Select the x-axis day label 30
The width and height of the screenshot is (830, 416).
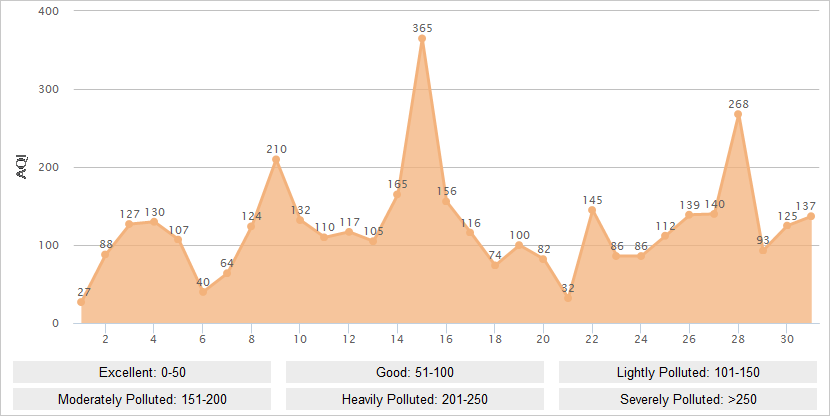click(787, 339)
